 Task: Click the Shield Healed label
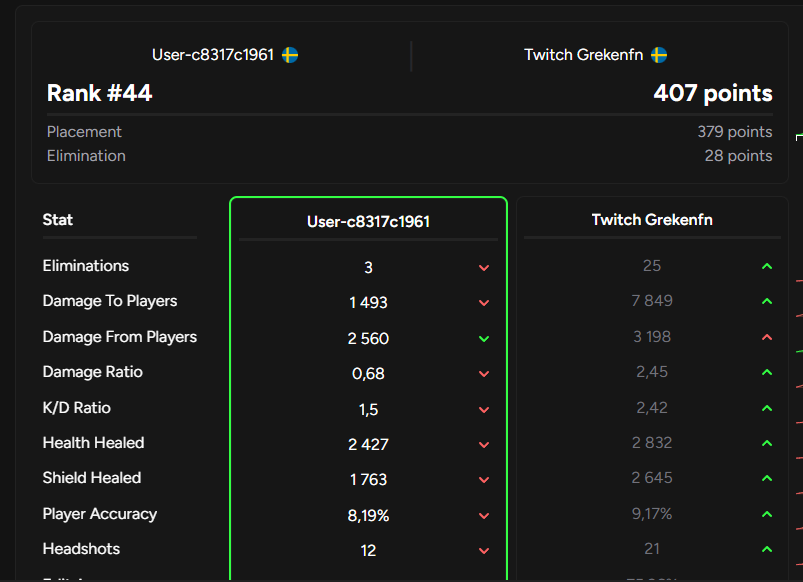click(x=92, y=478)
